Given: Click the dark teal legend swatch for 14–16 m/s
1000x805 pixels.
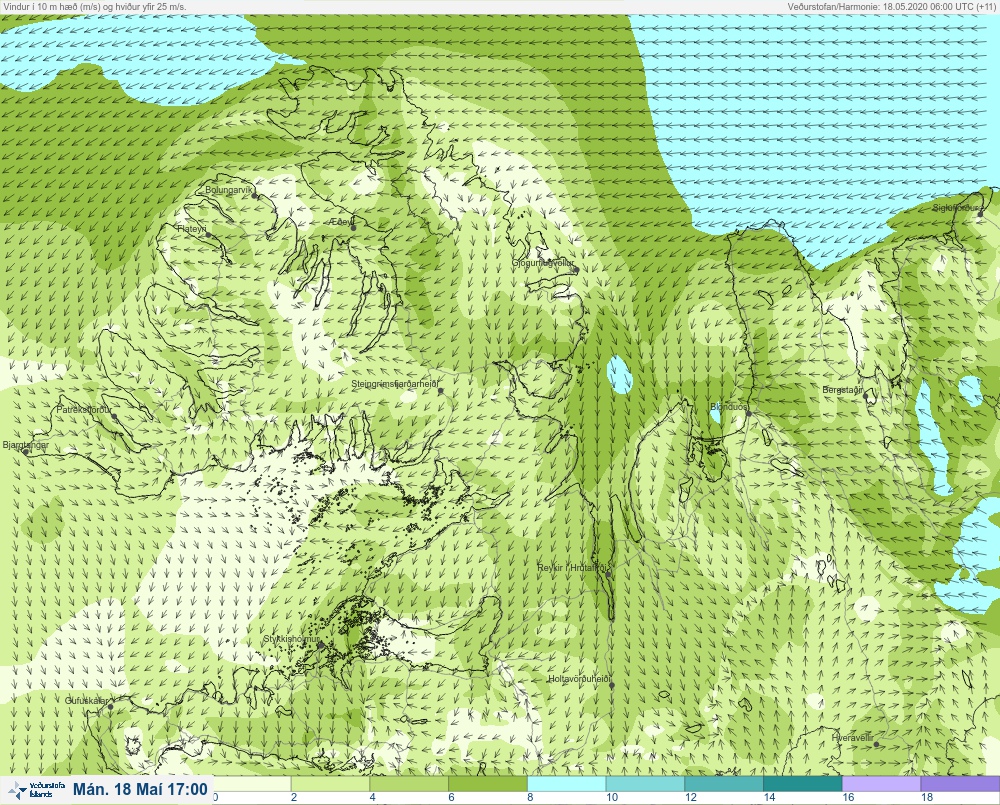Looking at the screenshot, I should pyautogui.click(x=803, y=783).
